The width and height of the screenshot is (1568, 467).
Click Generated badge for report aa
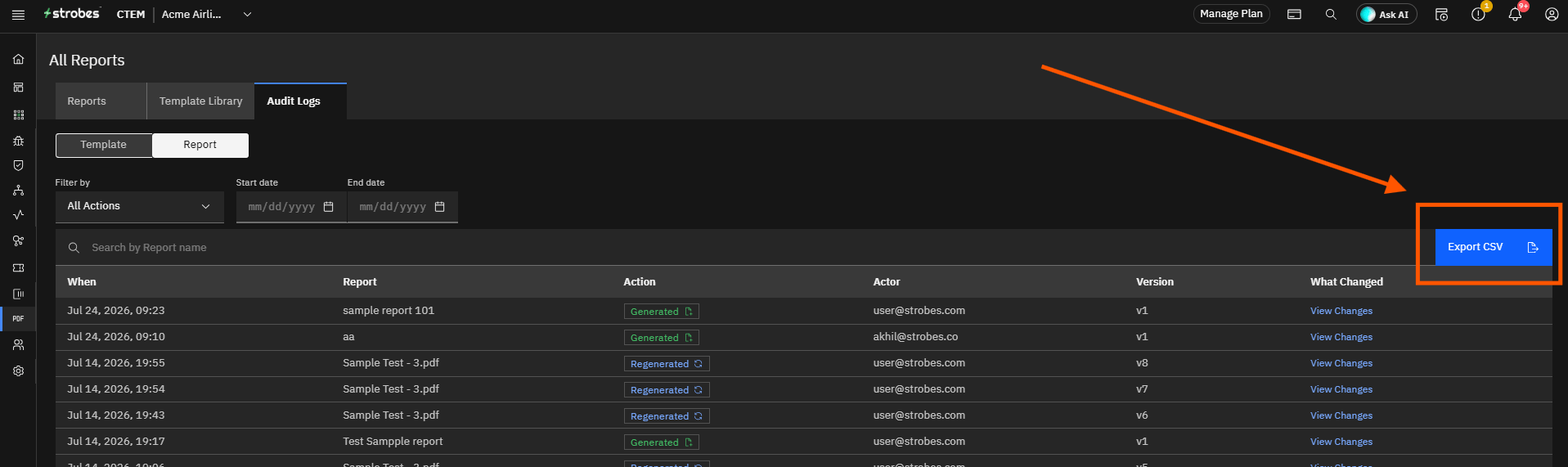(661, 338)
